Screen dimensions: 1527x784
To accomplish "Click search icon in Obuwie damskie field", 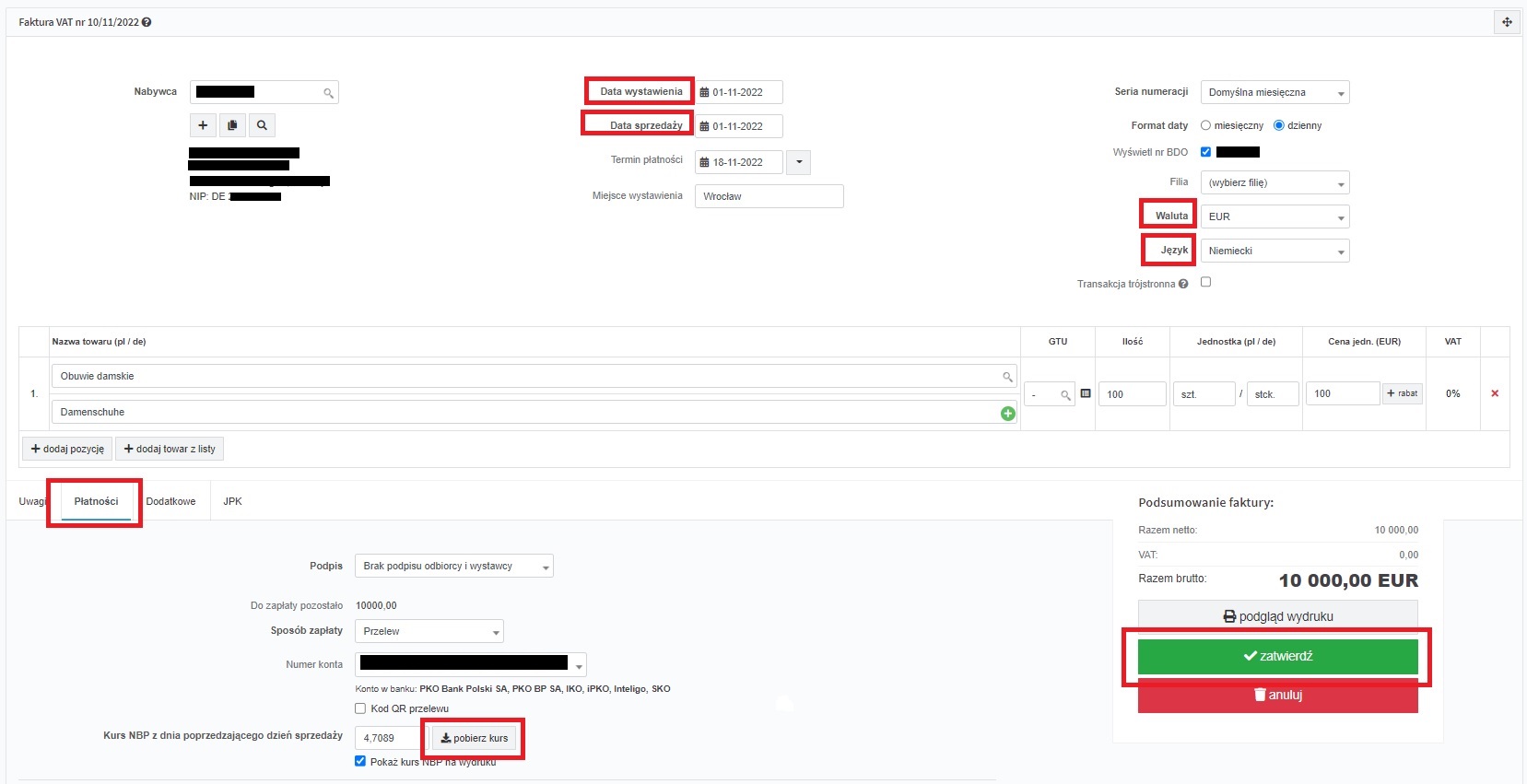I will (1007, 377).
